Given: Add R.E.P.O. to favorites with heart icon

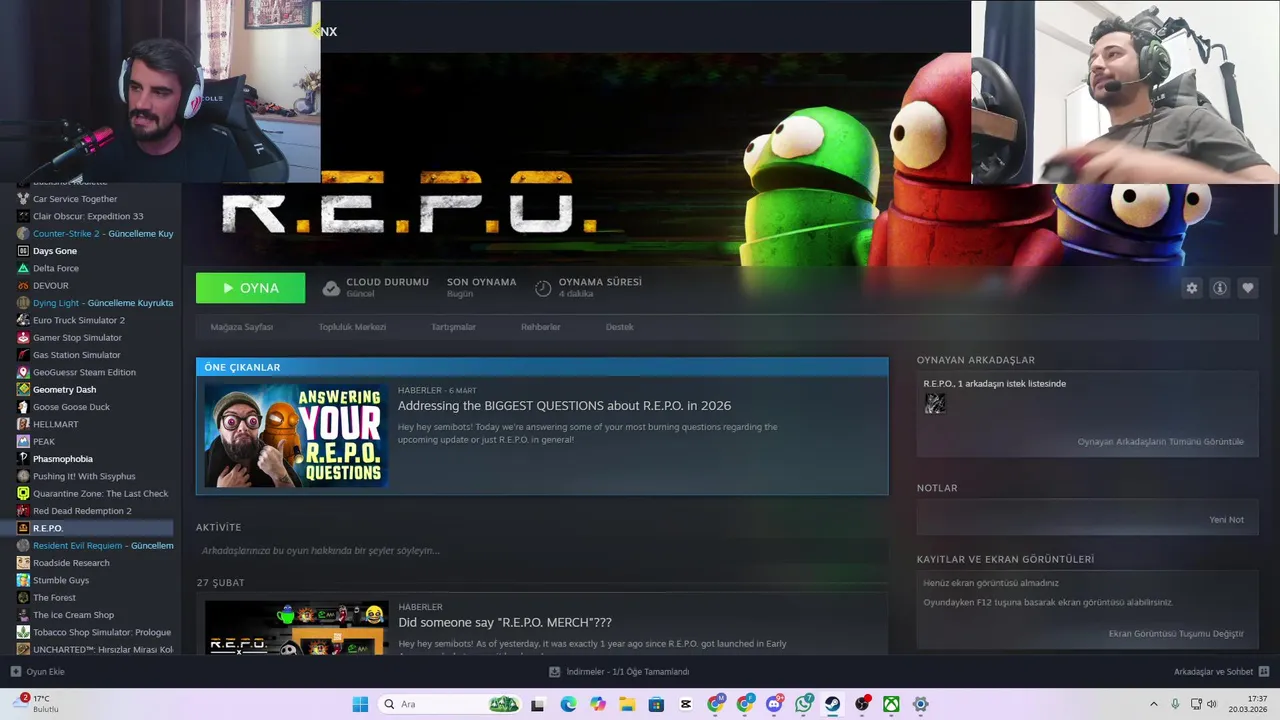Looking at the screenshot, I should click(x=1247, y=288).
